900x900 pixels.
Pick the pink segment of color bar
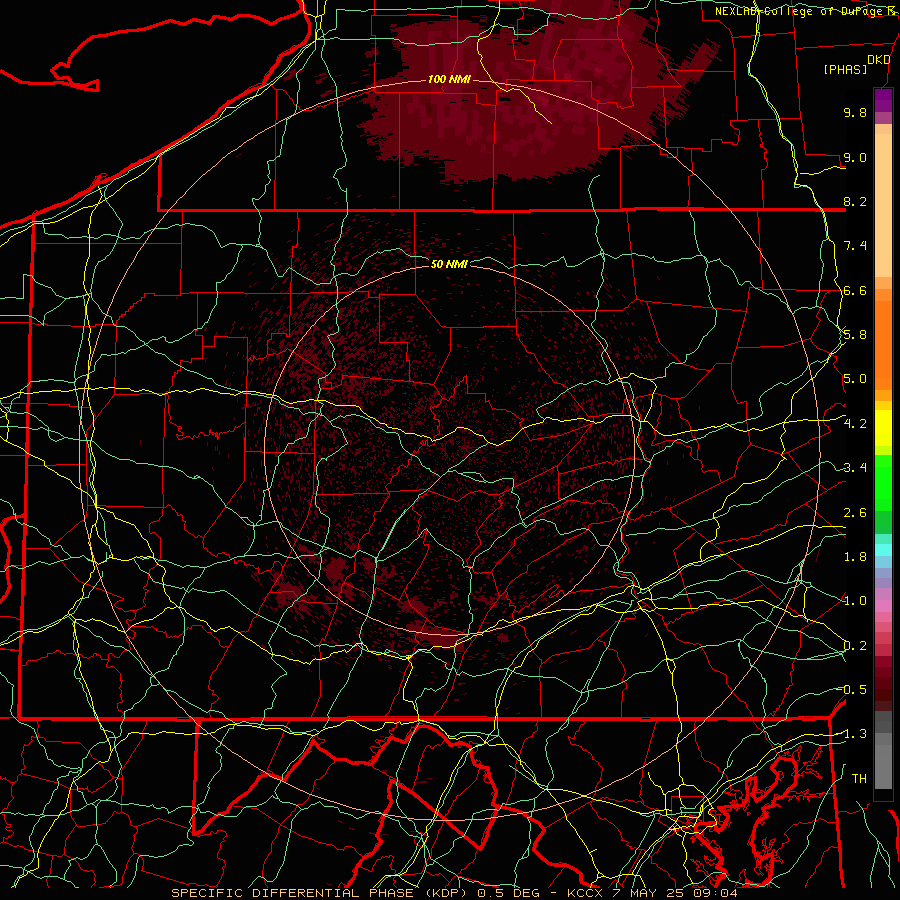883,606
